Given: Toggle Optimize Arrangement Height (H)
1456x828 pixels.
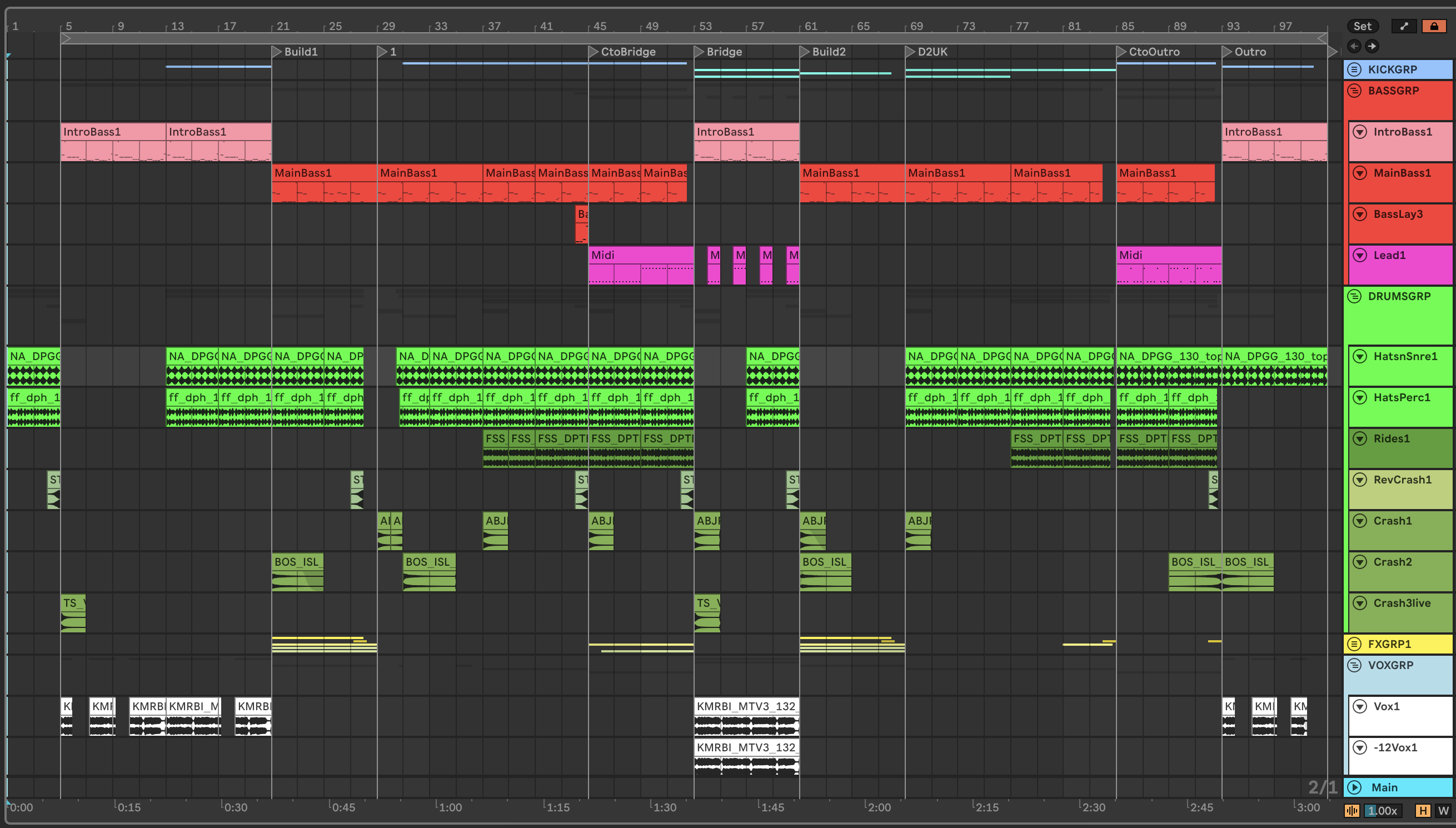Looking at the screenshot, I should (x=1423, y=810).
